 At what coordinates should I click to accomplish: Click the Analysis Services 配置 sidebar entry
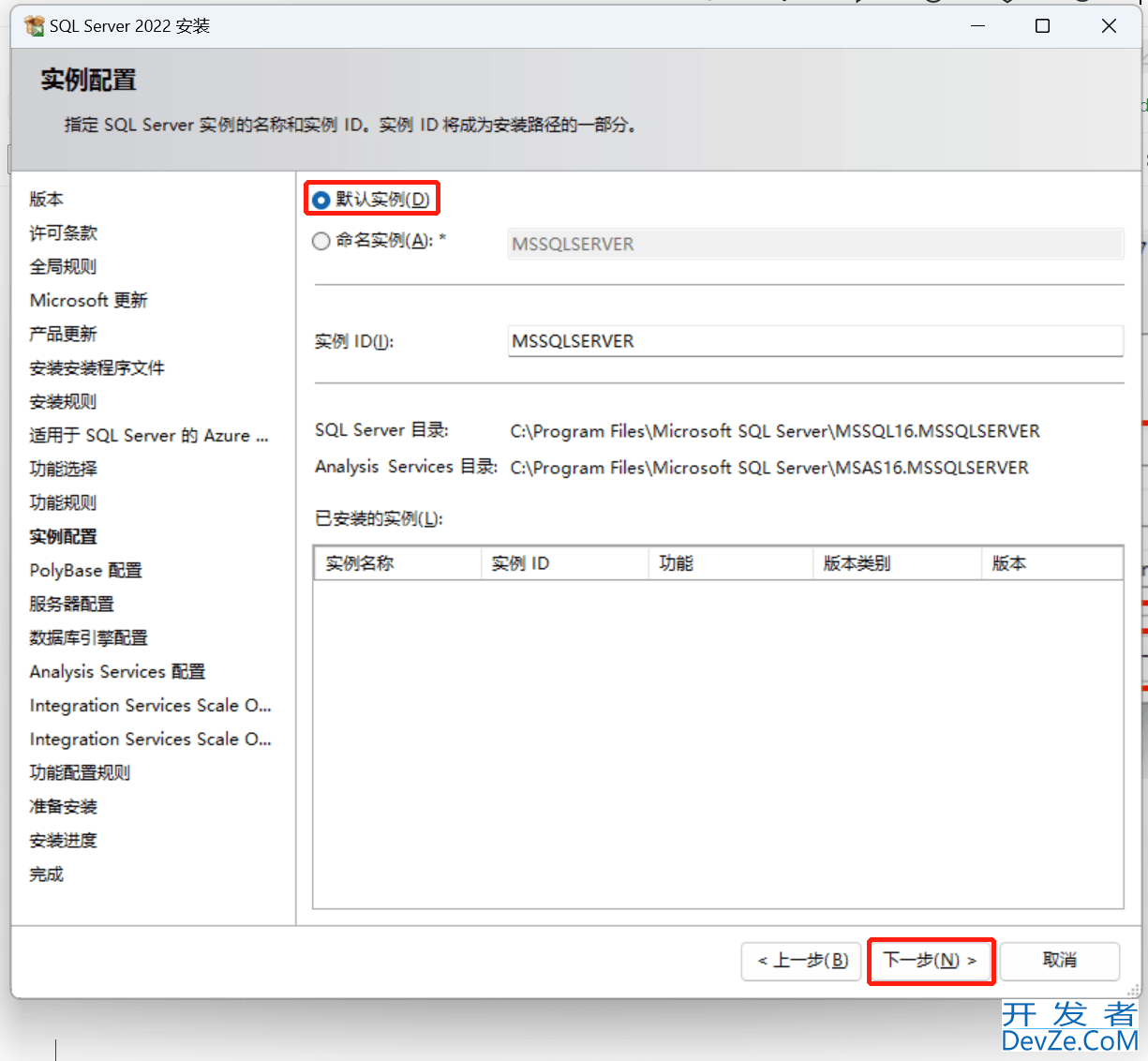click(117, 671)
